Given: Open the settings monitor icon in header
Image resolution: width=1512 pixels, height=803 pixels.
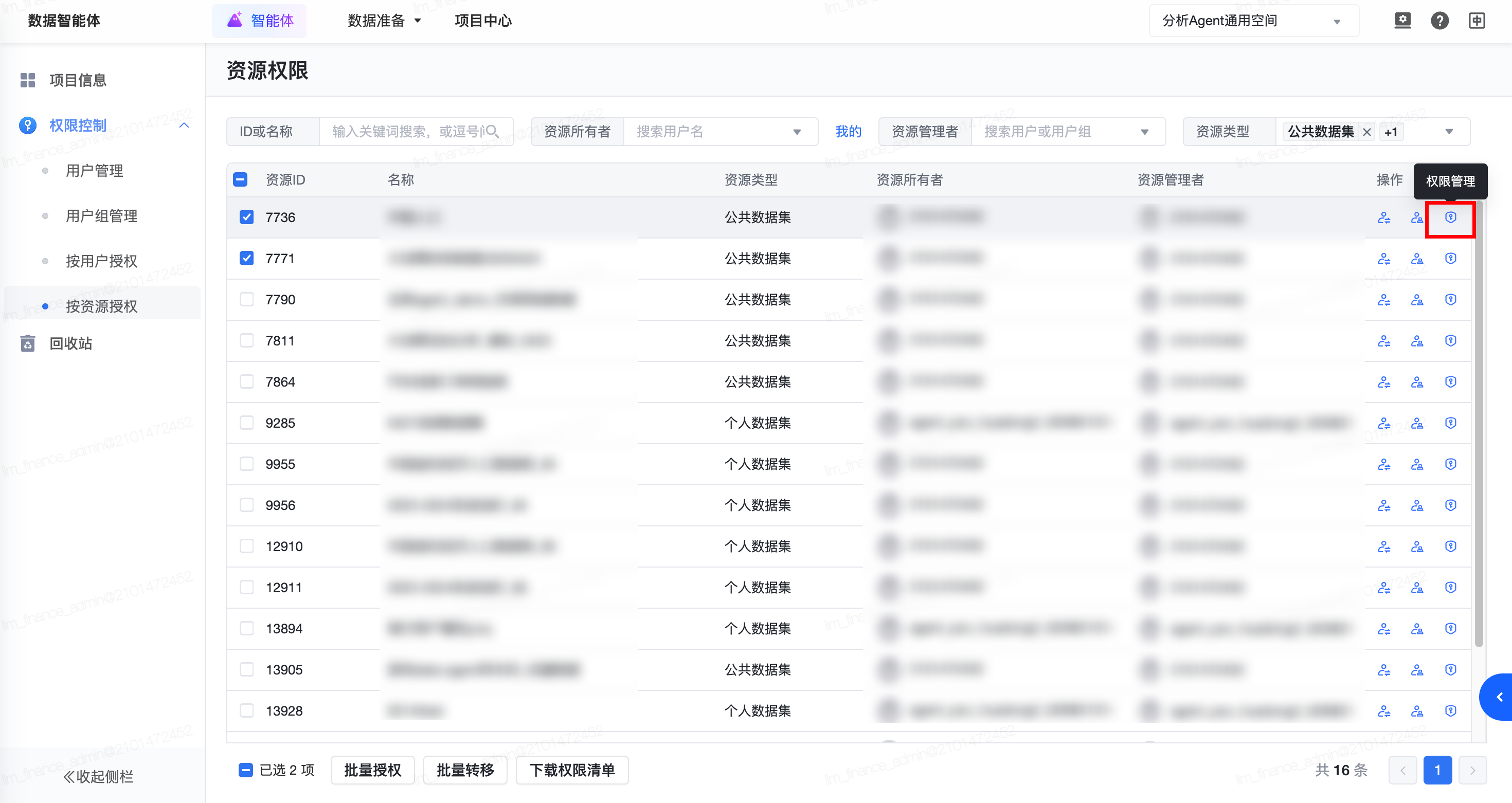Looking at the screenshot, I should [1402, 21].
